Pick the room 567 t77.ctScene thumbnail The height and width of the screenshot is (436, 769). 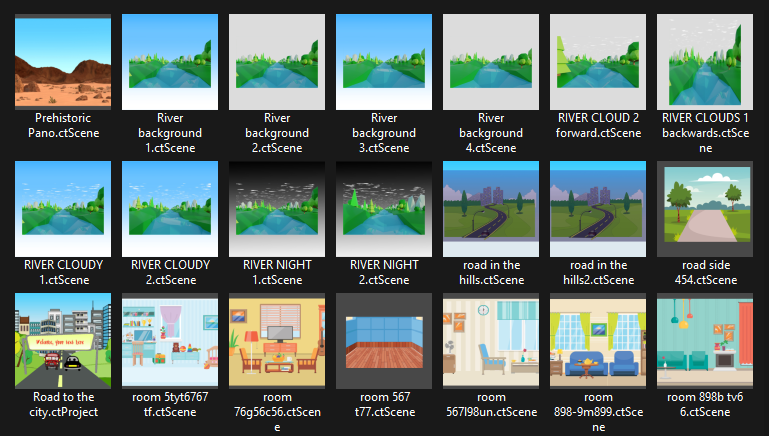click(x=384, y=341)
